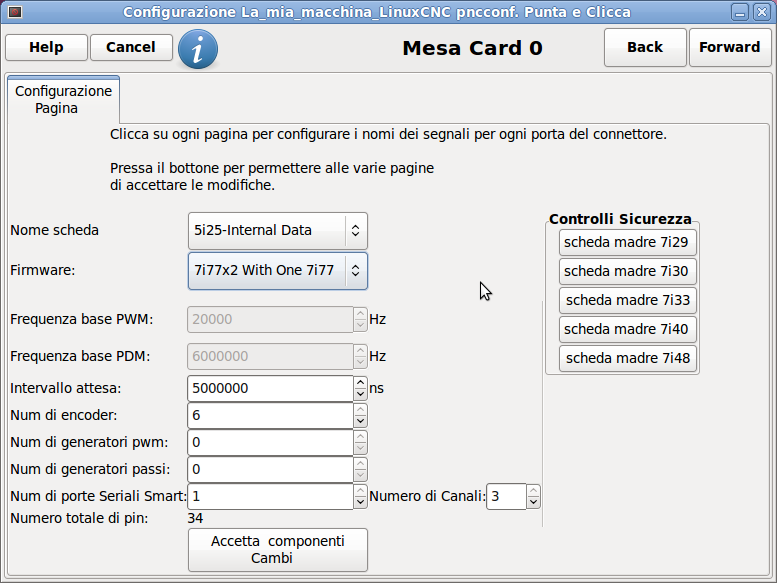
Task: Go Back to previous page
Action: click(x=645, y=48)
